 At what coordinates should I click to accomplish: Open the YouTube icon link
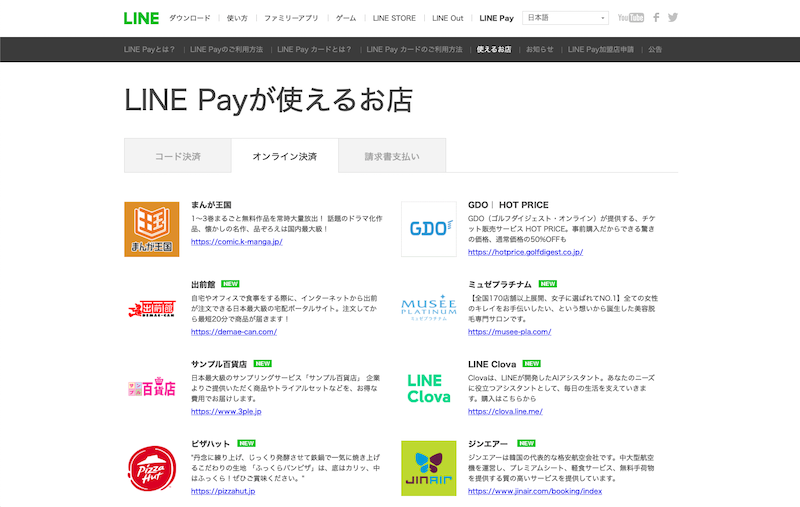pyautogui.click(x=630, y=18)
